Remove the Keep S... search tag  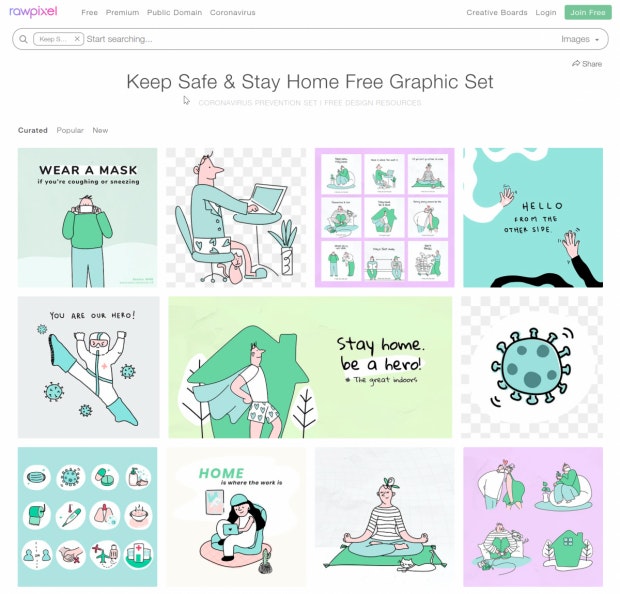(x=77, y=39)
